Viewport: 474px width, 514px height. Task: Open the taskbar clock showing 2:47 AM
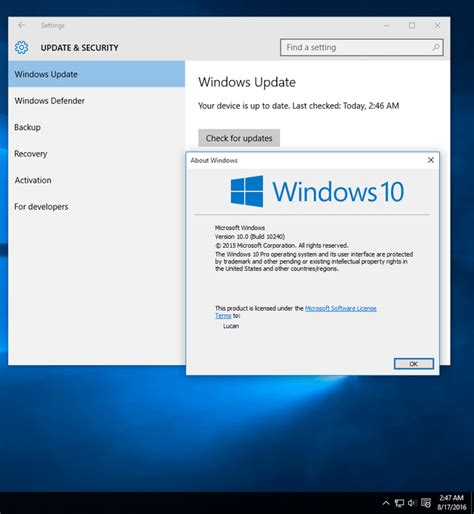pyautogui.click(x=452, y=502)
